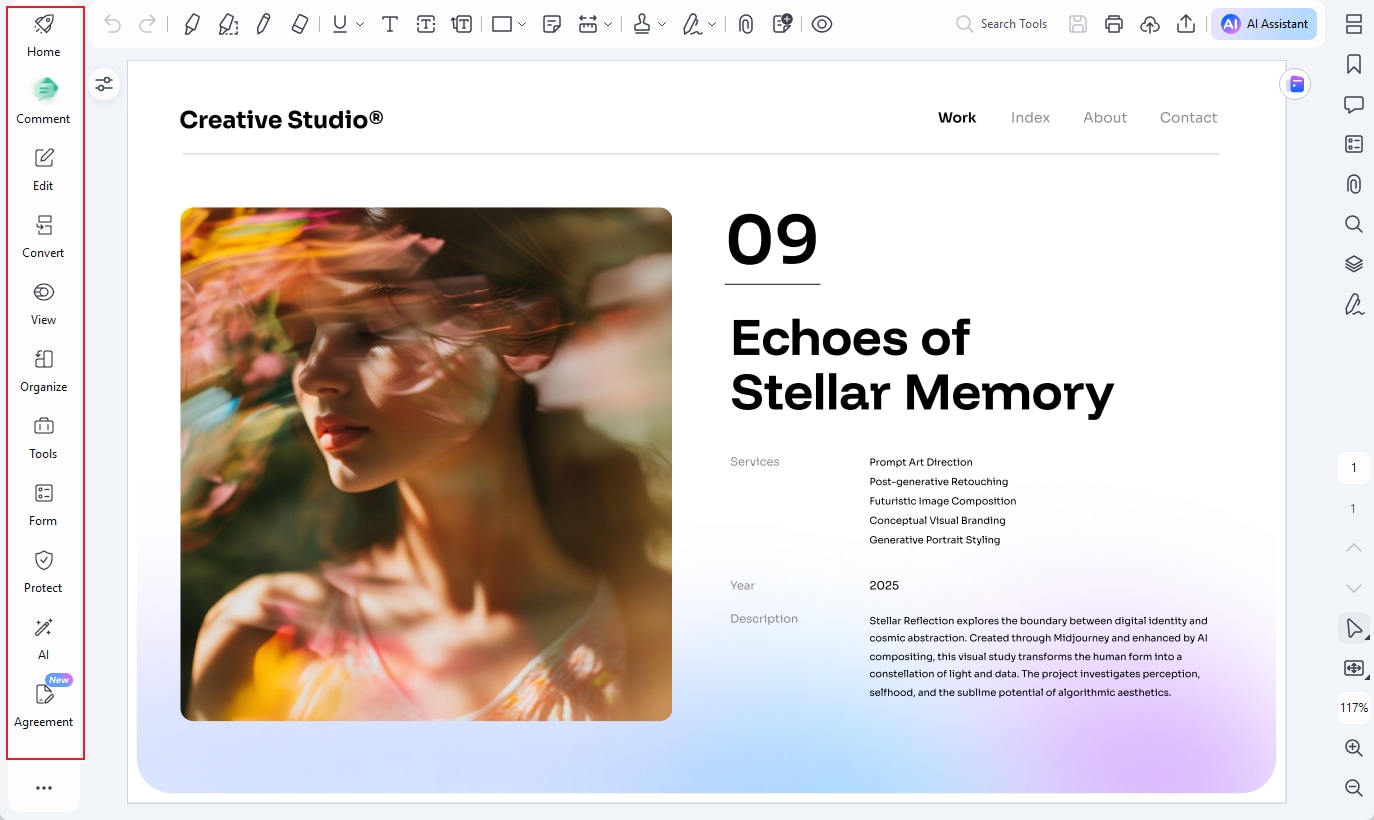Screen dimensions: 1374x820
Task: Pick the Pencil drawing tool
Action: (264, 24)
